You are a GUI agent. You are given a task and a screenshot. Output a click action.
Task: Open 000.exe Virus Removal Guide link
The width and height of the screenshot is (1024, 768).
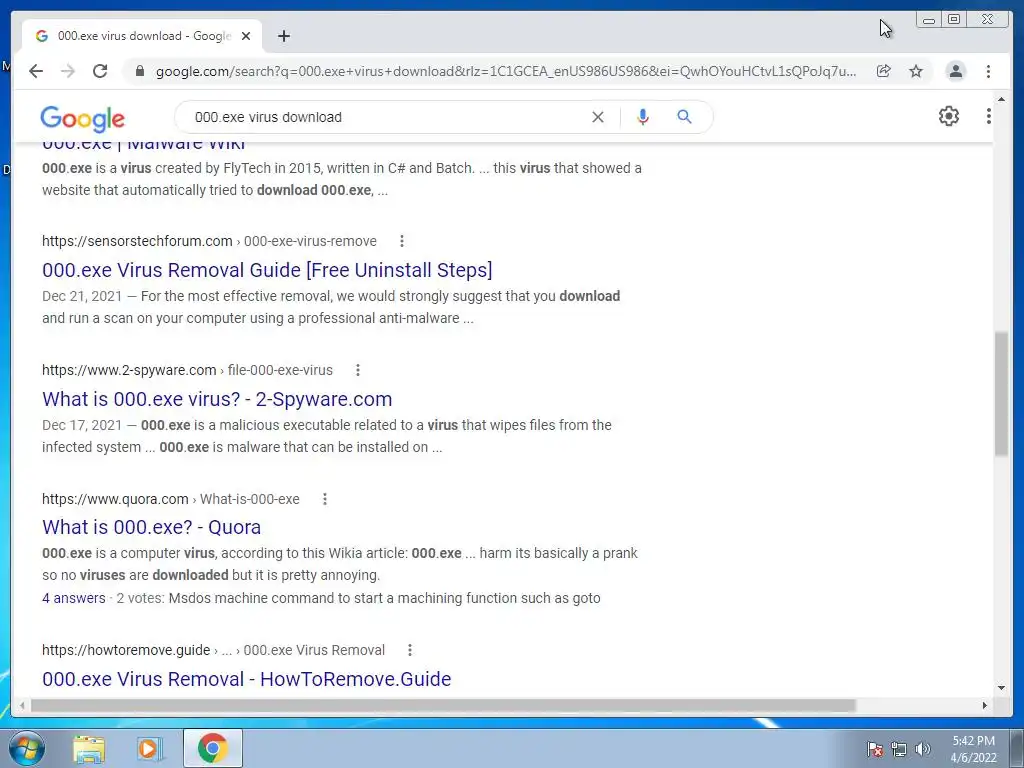267,270
